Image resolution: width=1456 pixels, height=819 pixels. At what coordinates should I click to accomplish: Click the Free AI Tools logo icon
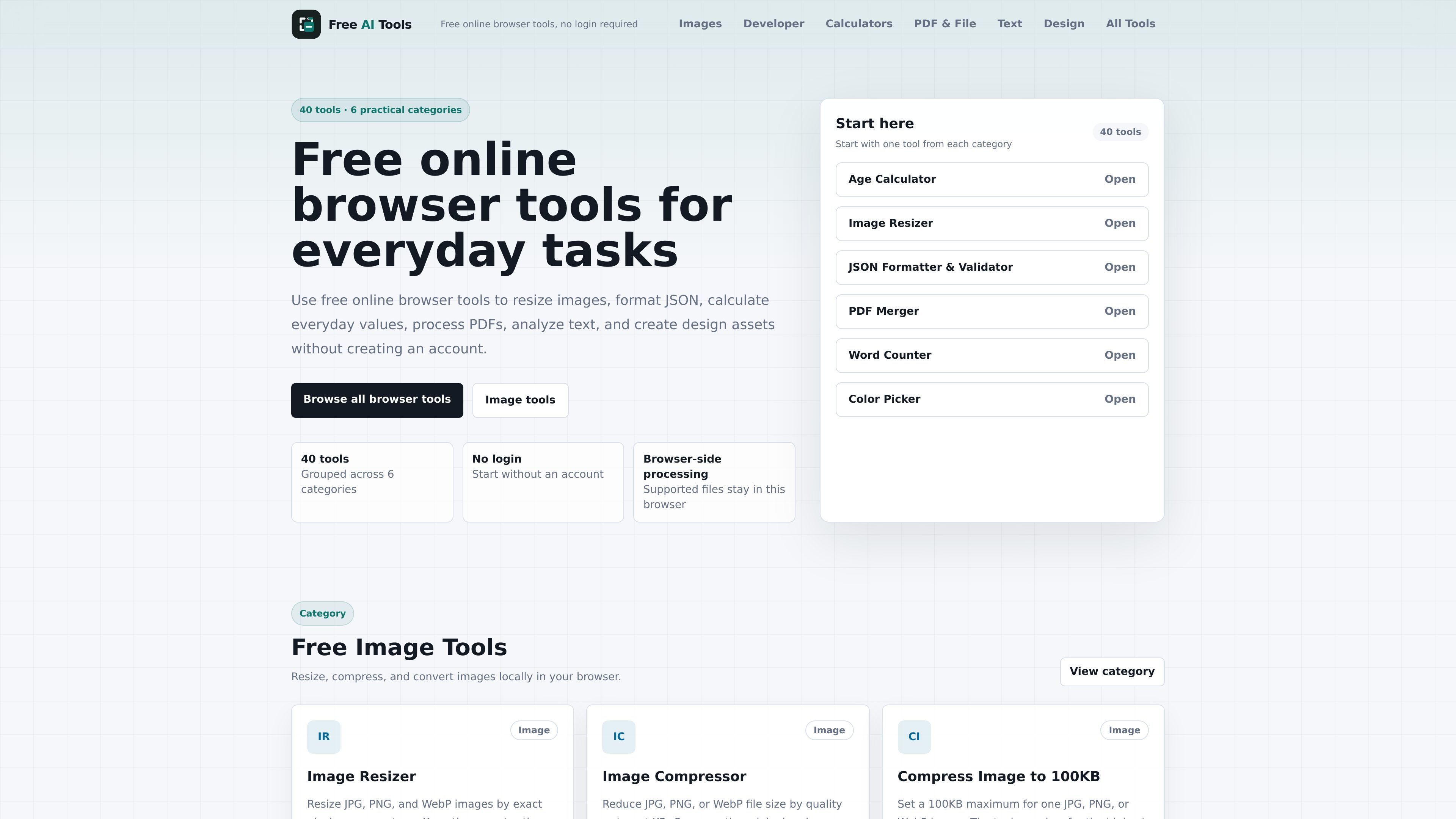(306, 24)
